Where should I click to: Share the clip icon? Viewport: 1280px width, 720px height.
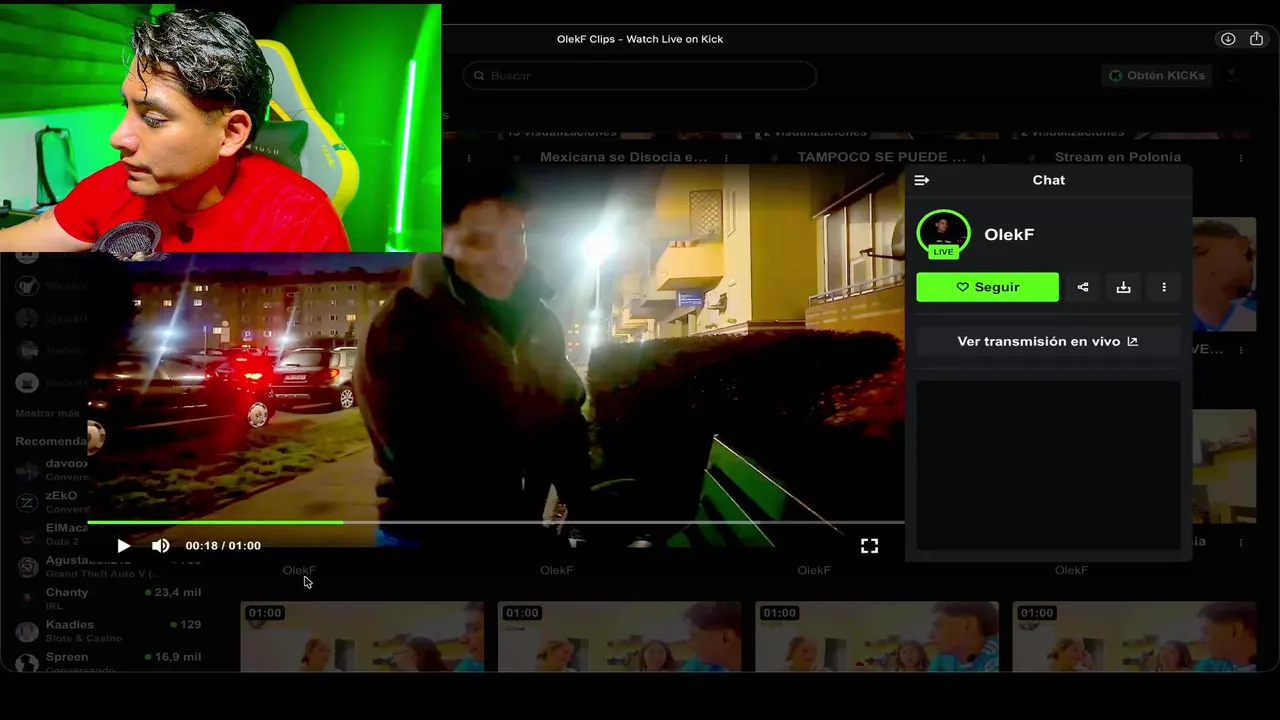1083,287
